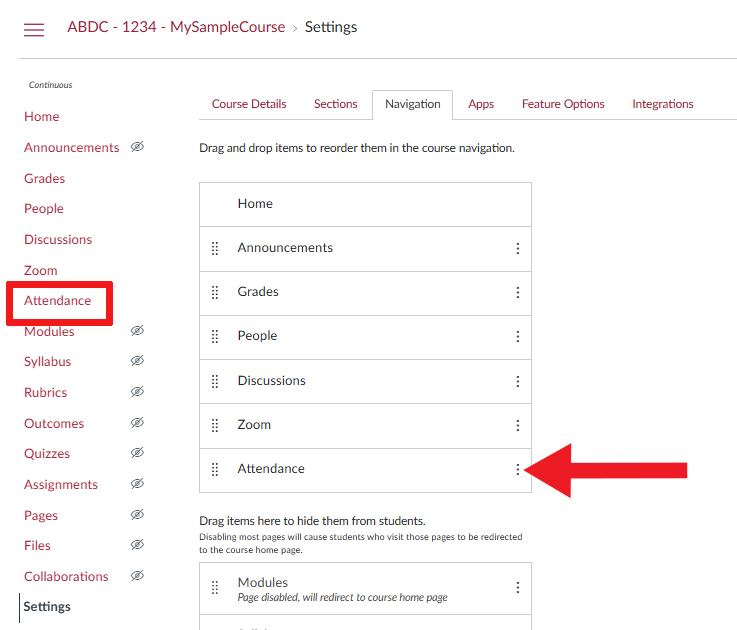Open Modules in course sidebar
The width and height of the screenshot is (737, 630).
click(49, 332)
